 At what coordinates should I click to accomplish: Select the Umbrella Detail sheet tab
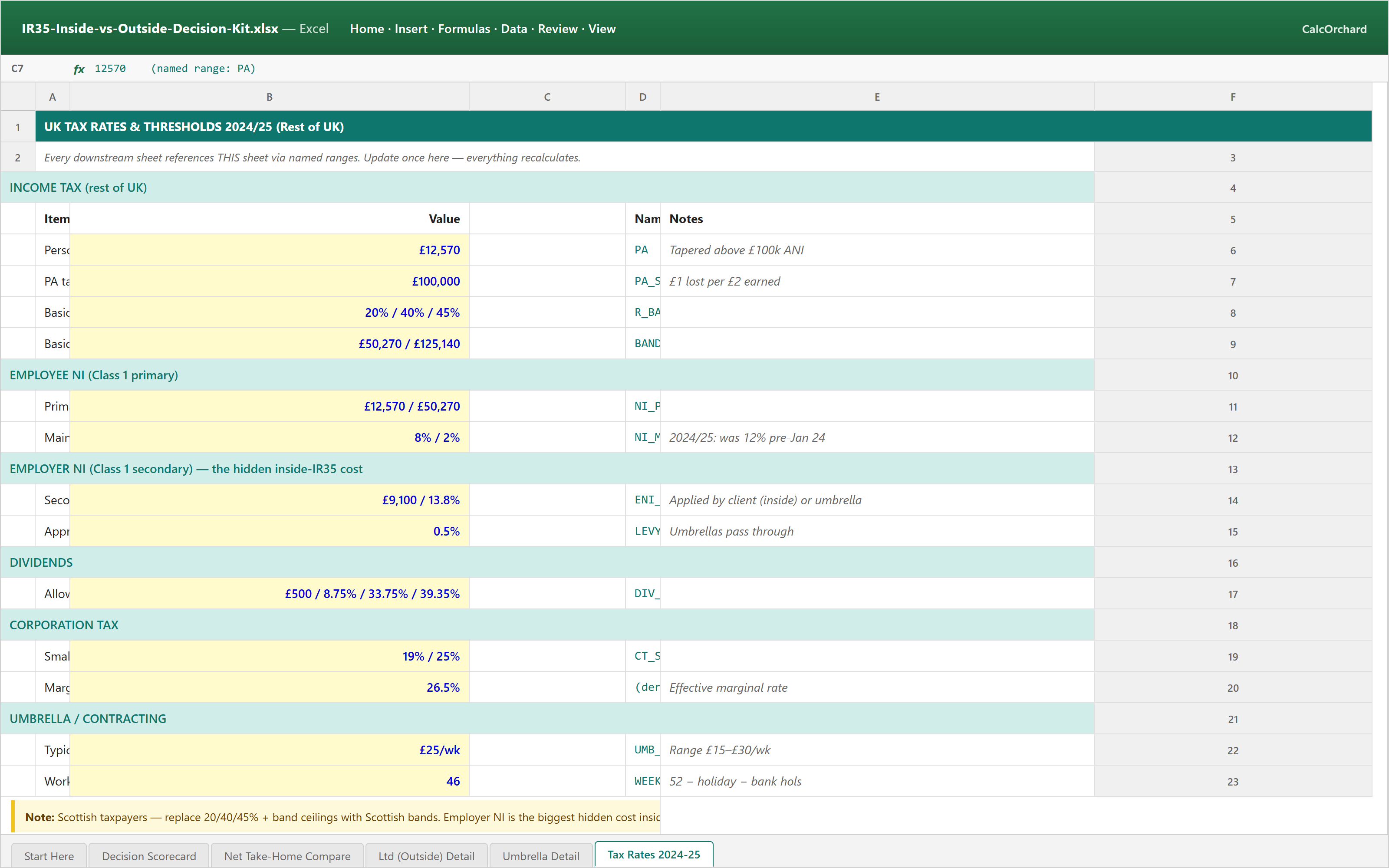pos(541,855)
